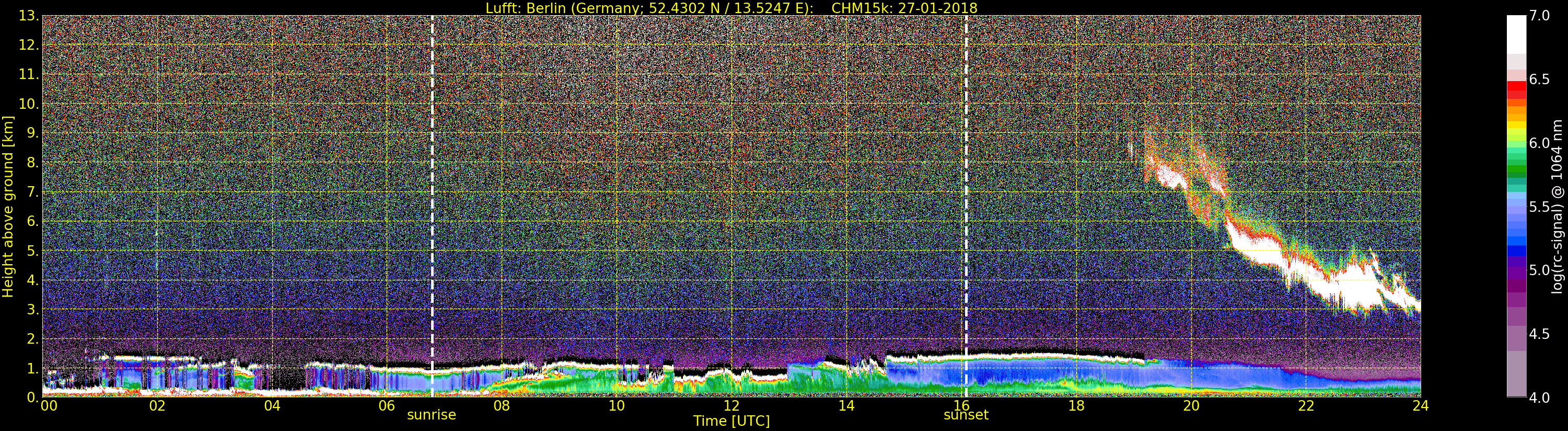This screenshot has width=1568, height=431.
Task: Click the height axis tick label '8.'
Action: 33,162
